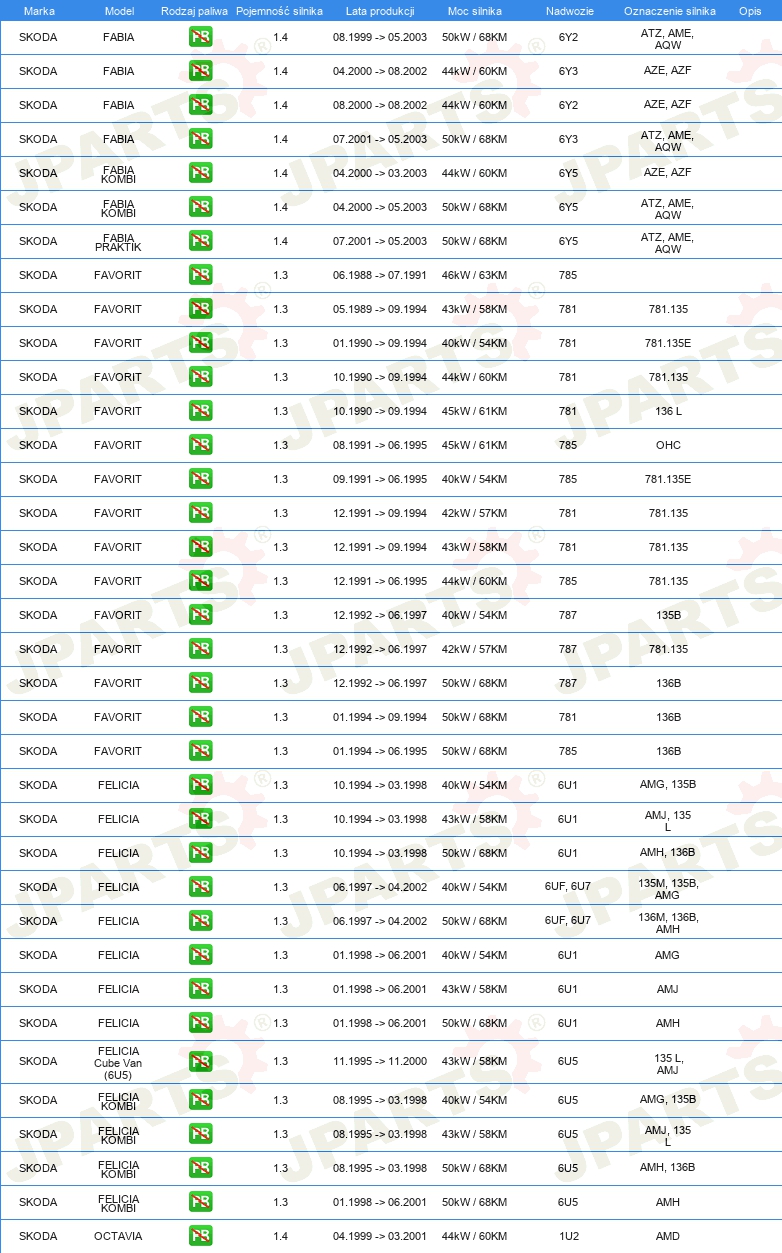This screenshot has height=1253, width=782.
Task: Click the 'Moc silnika' column header
Action: coord(475,10)
